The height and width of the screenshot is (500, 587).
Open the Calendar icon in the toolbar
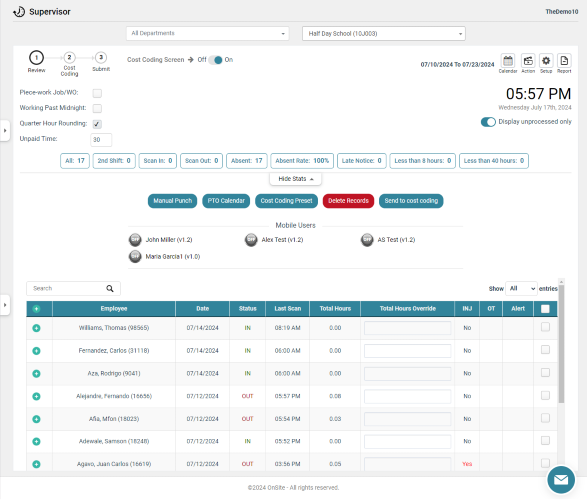tap(508, 61)
